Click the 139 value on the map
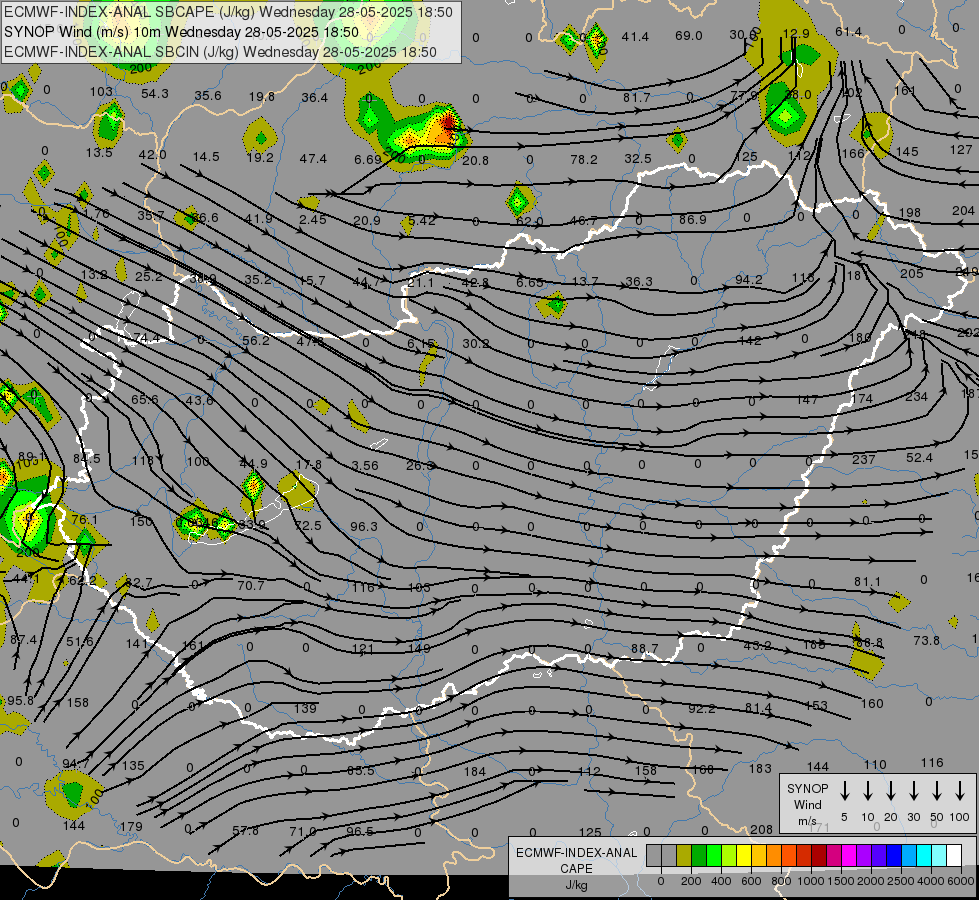 (305, 708)
